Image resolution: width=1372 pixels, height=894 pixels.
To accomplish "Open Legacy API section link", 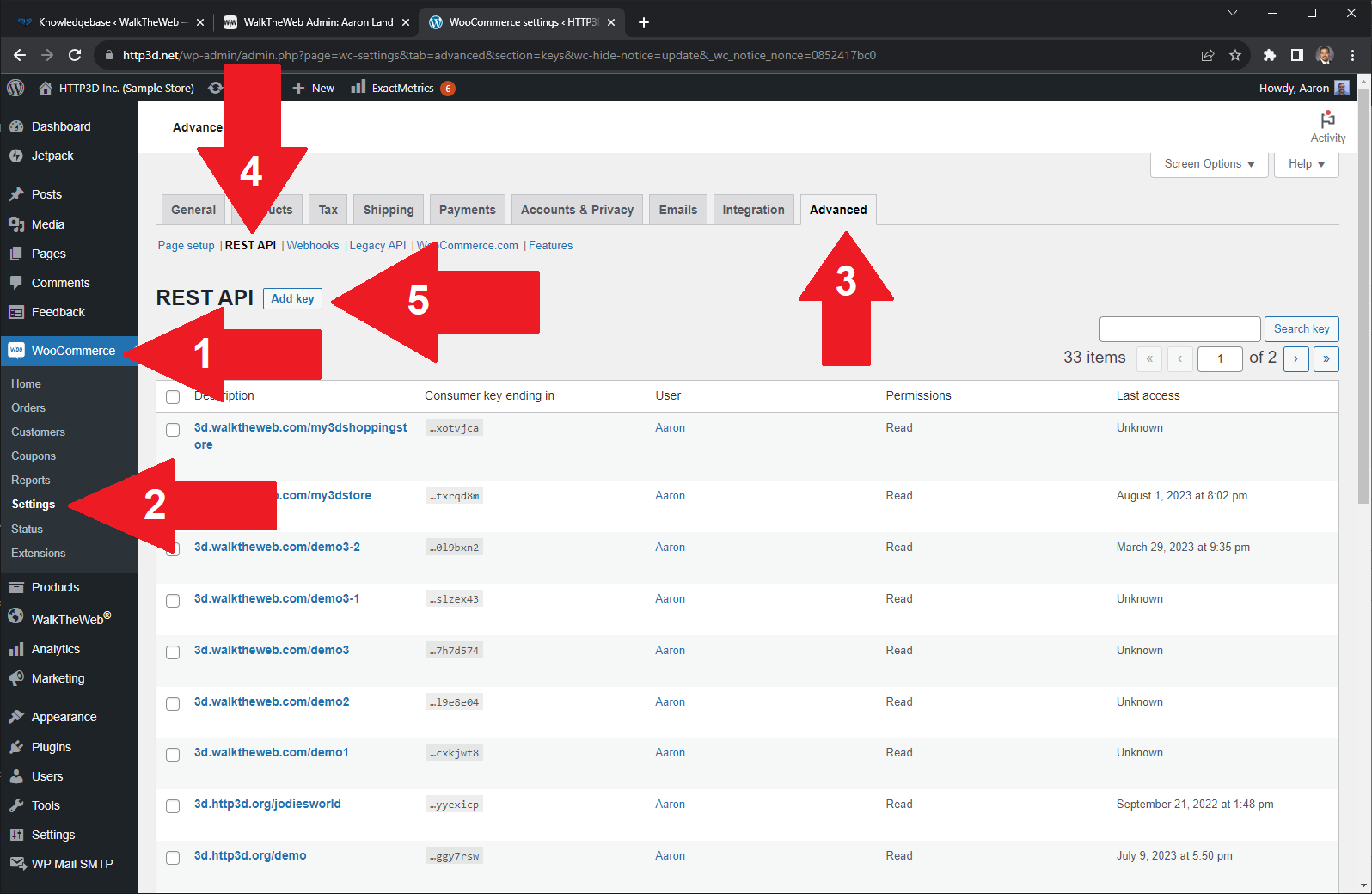I will click(377, 245).
